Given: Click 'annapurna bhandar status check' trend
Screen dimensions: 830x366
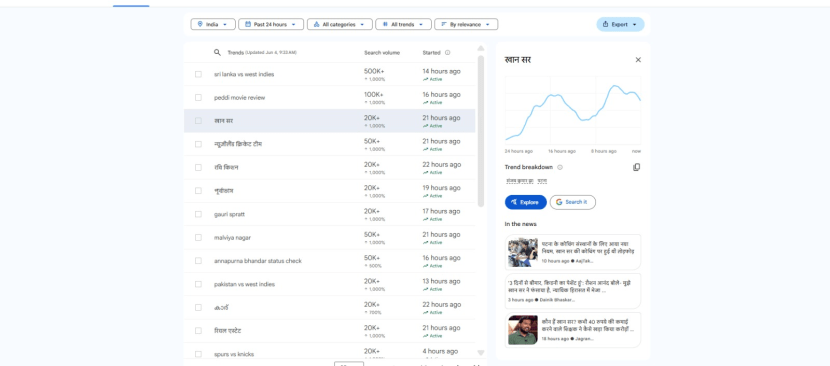Looking at the screenshot, I should click(x=258, y=261).
